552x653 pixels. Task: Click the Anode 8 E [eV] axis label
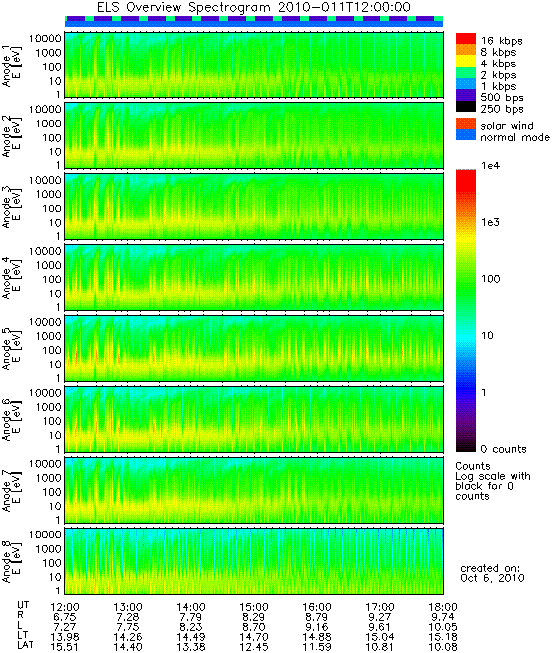tap(12, 561)
